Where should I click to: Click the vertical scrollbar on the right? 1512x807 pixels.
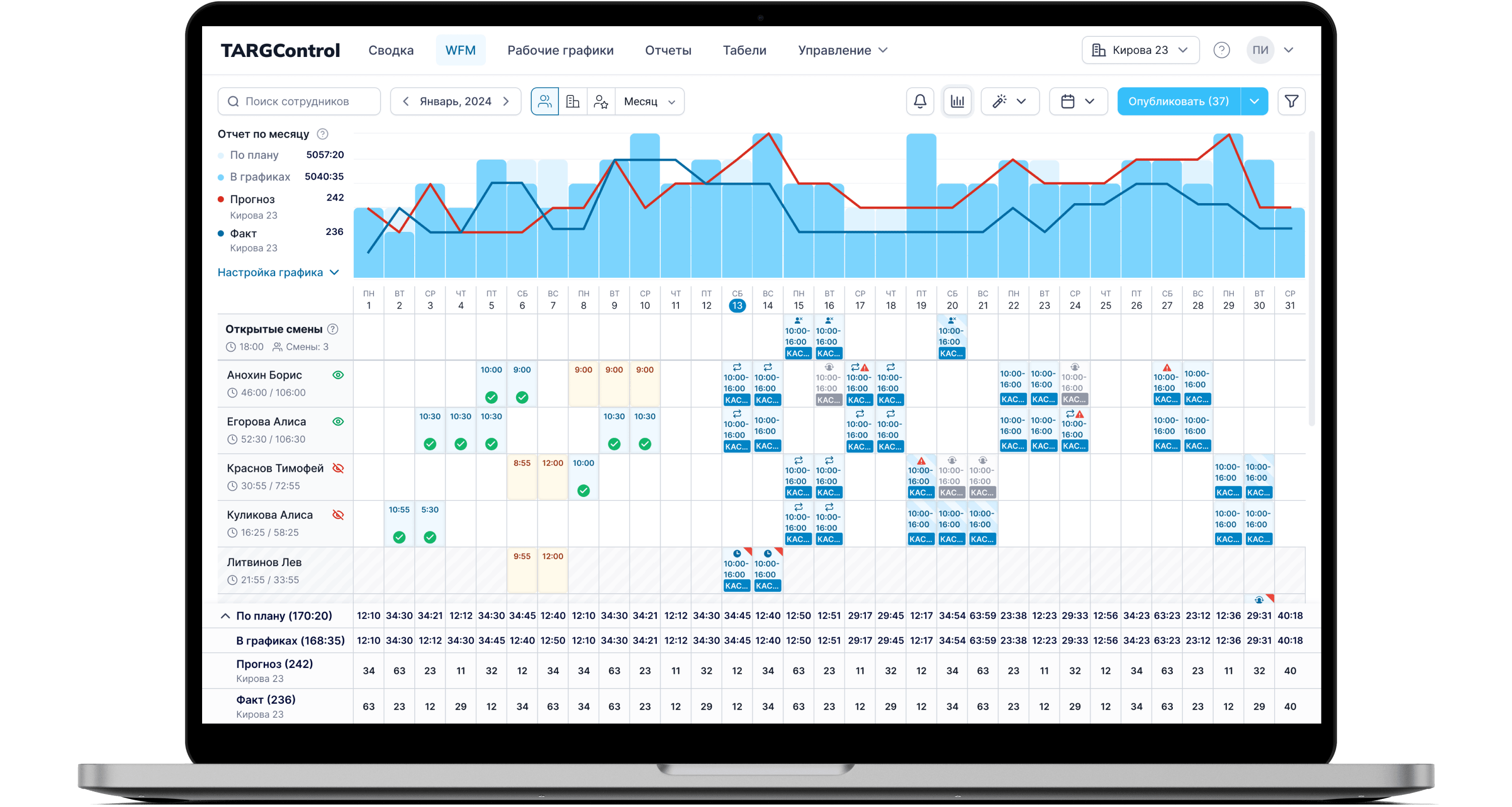point(1311,279)
